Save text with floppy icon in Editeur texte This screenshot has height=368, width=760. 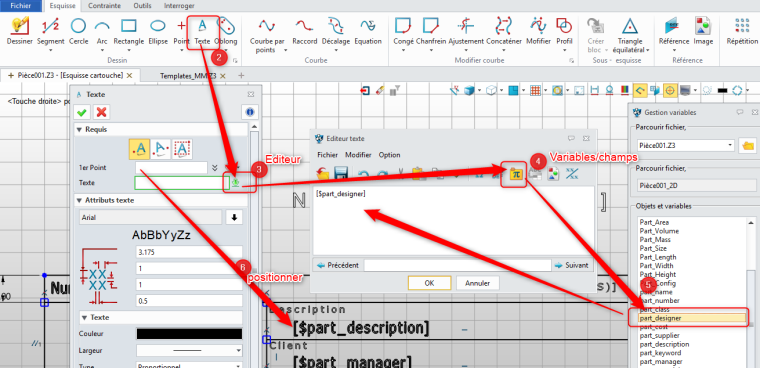pyautogui.click(x=342, y=174)
